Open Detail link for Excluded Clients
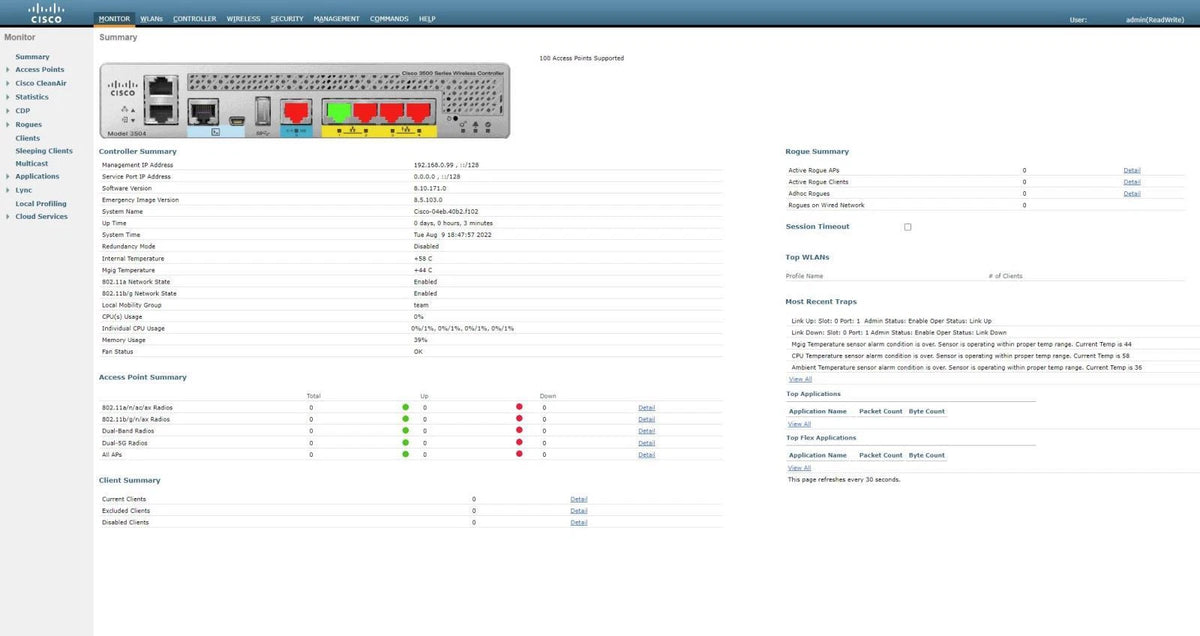Image resolution: width=1200 pixels, height=636 pixels. pyautogui.click(x=579, y=510)
